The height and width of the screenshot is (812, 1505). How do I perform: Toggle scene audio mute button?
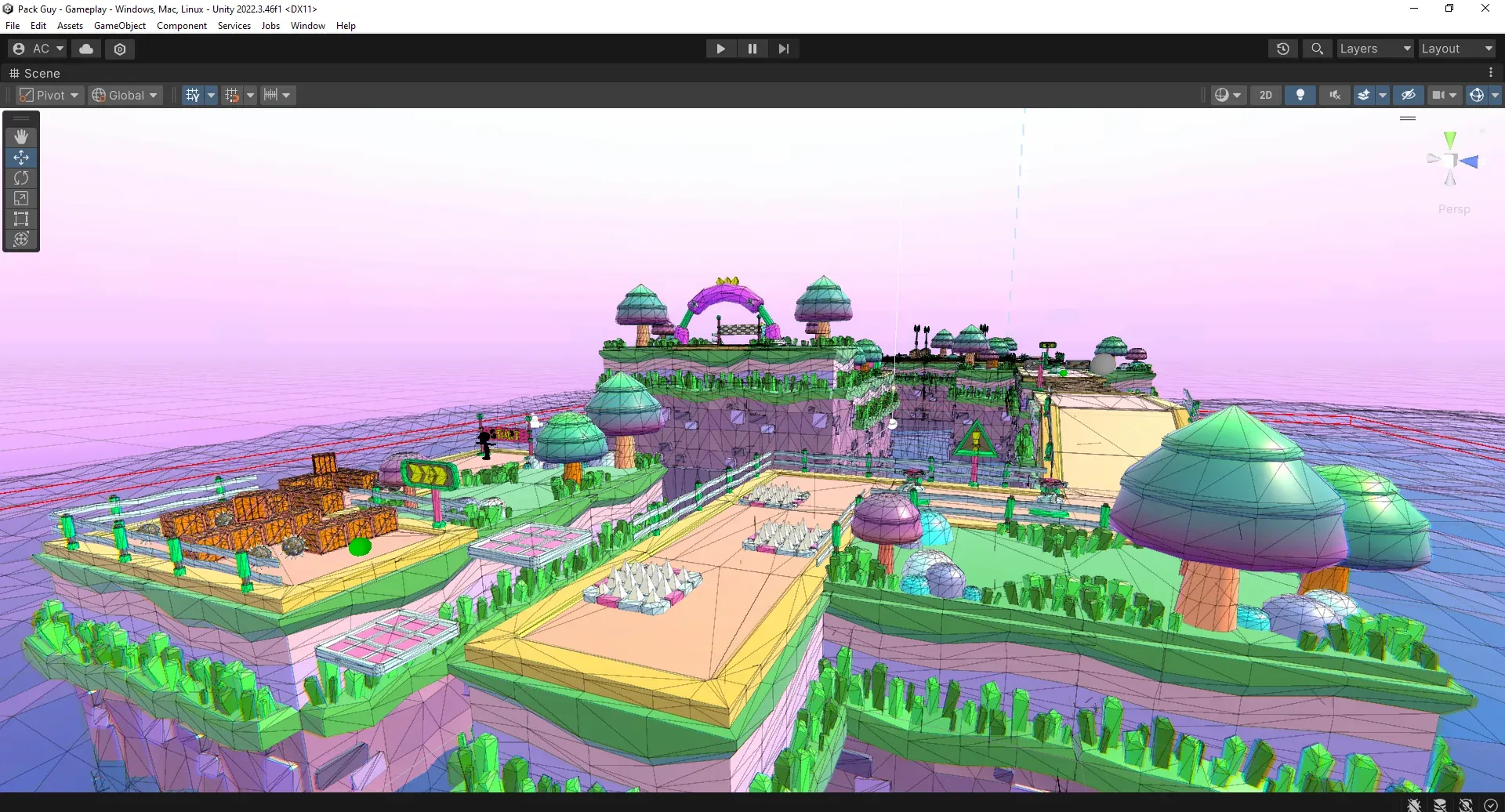pyautogui.click(x=1335, y=95)
